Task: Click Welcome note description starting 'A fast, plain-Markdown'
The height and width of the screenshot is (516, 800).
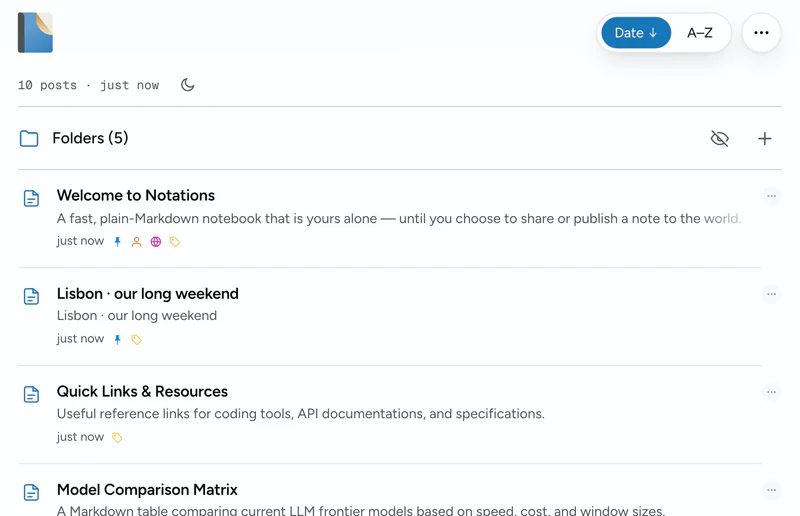Action: coord(398,218)
